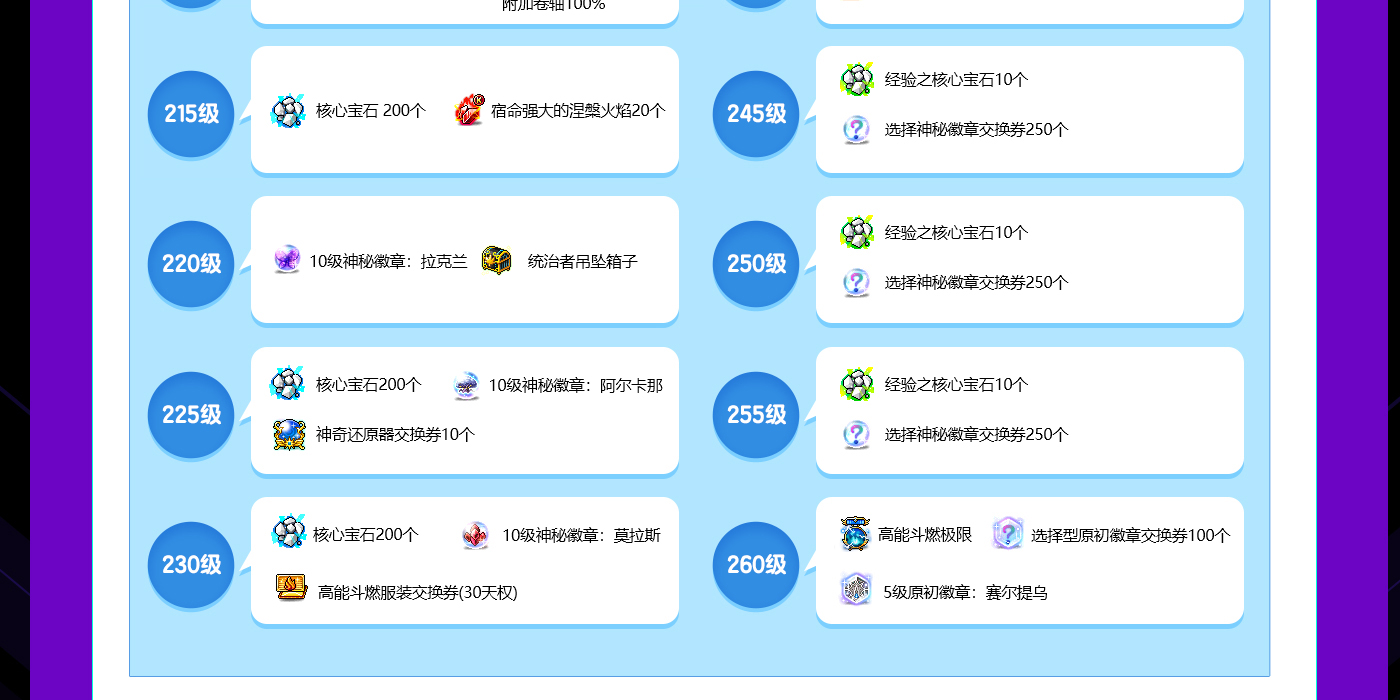Click the 高能斗燃极限 icon in the 260级 row
Screen dimensions: 1400x700
point(855,534)
